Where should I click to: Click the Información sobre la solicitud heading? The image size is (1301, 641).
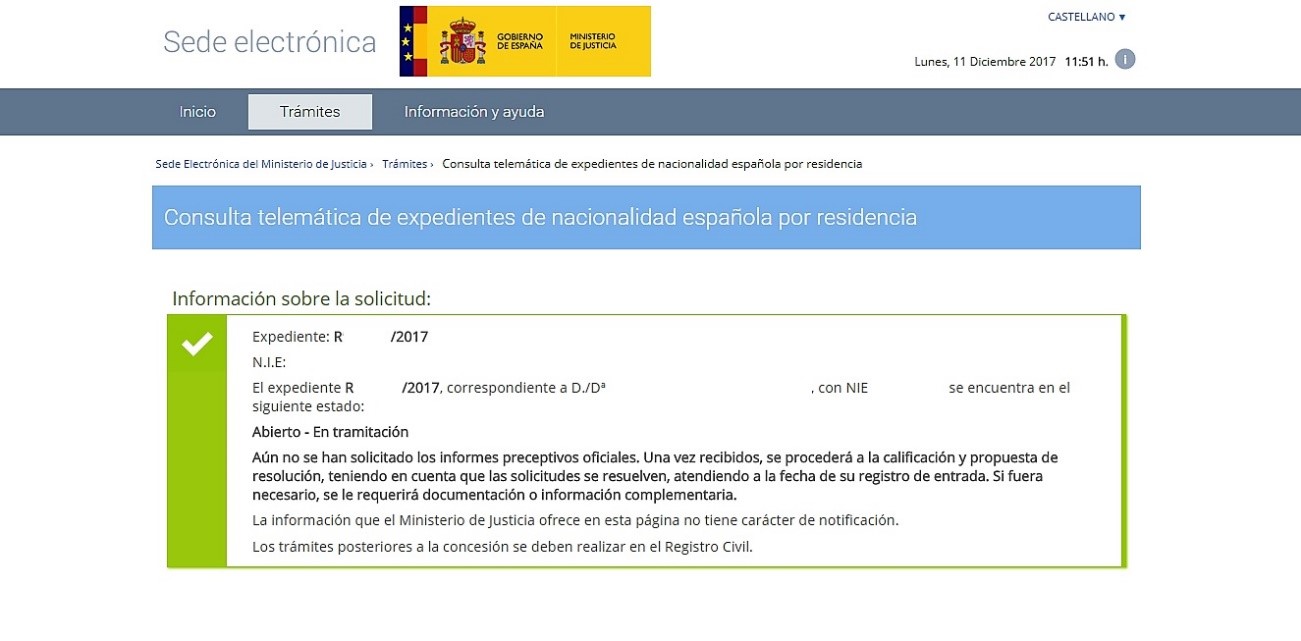point(301,299)
